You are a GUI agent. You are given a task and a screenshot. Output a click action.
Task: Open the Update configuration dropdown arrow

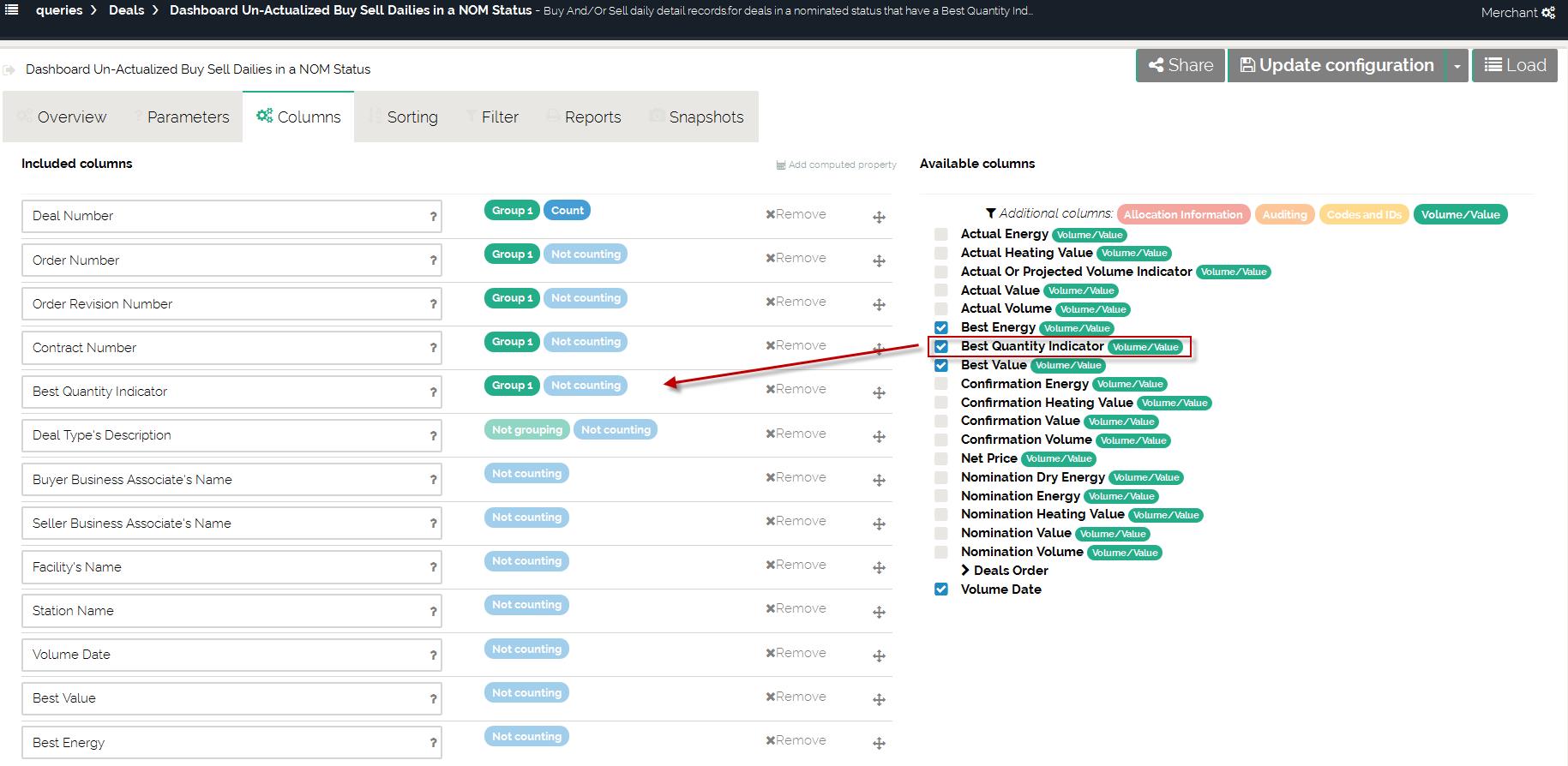click(x=1457, y=66)
